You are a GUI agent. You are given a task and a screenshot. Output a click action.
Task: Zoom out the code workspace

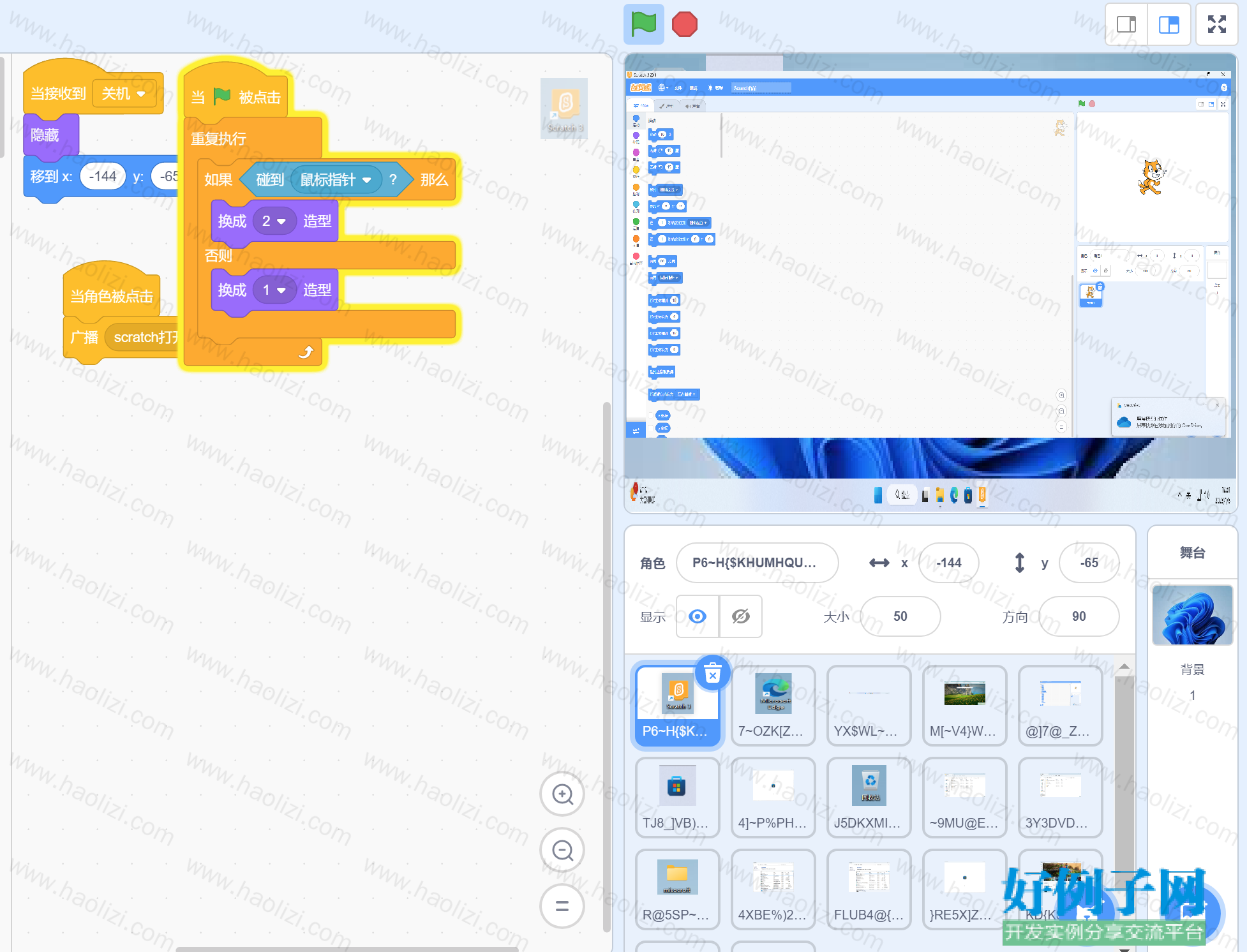click(562, 850)
